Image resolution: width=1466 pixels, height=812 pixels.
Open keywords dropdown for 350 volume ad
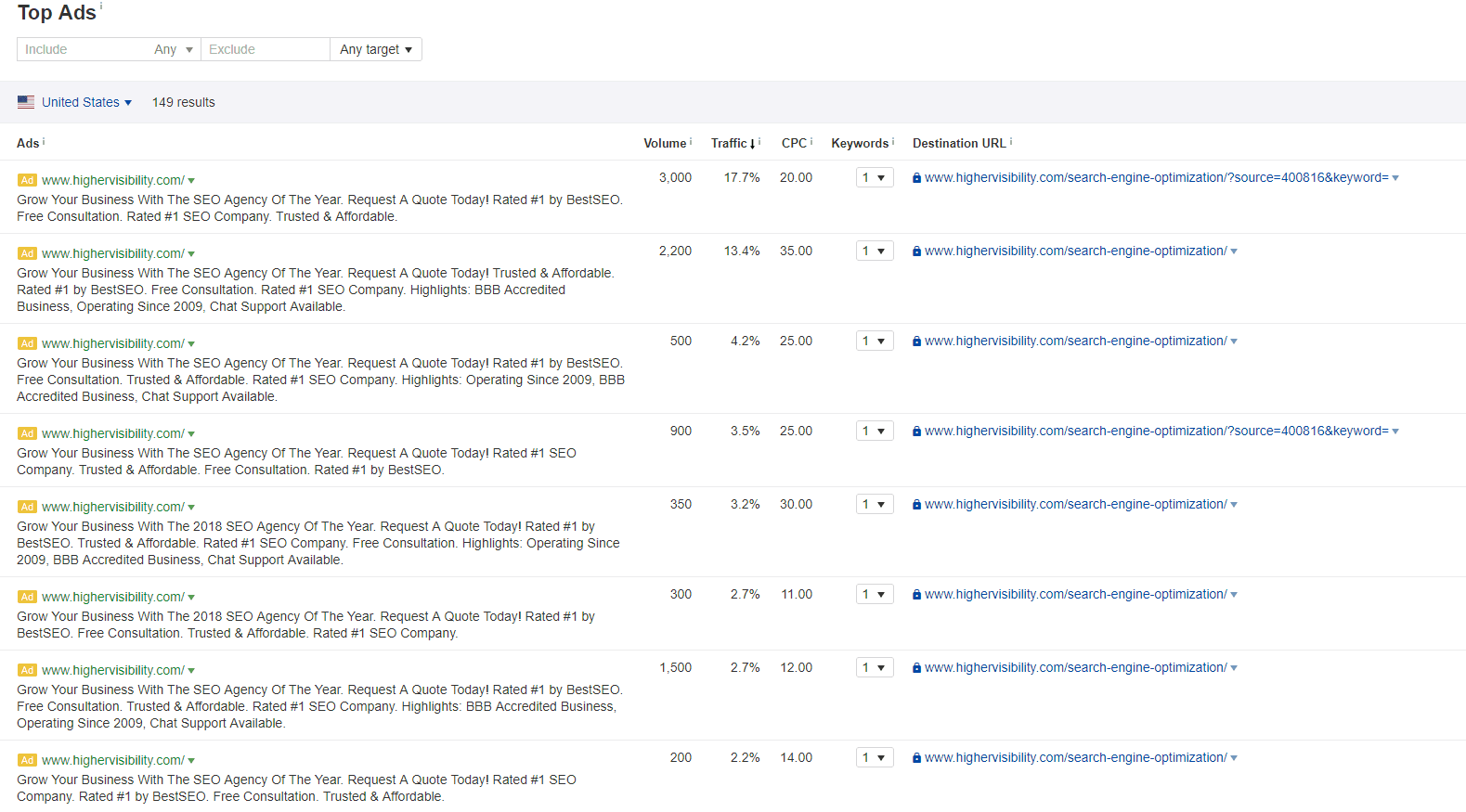pyautogui.click(x=875, y=504)
